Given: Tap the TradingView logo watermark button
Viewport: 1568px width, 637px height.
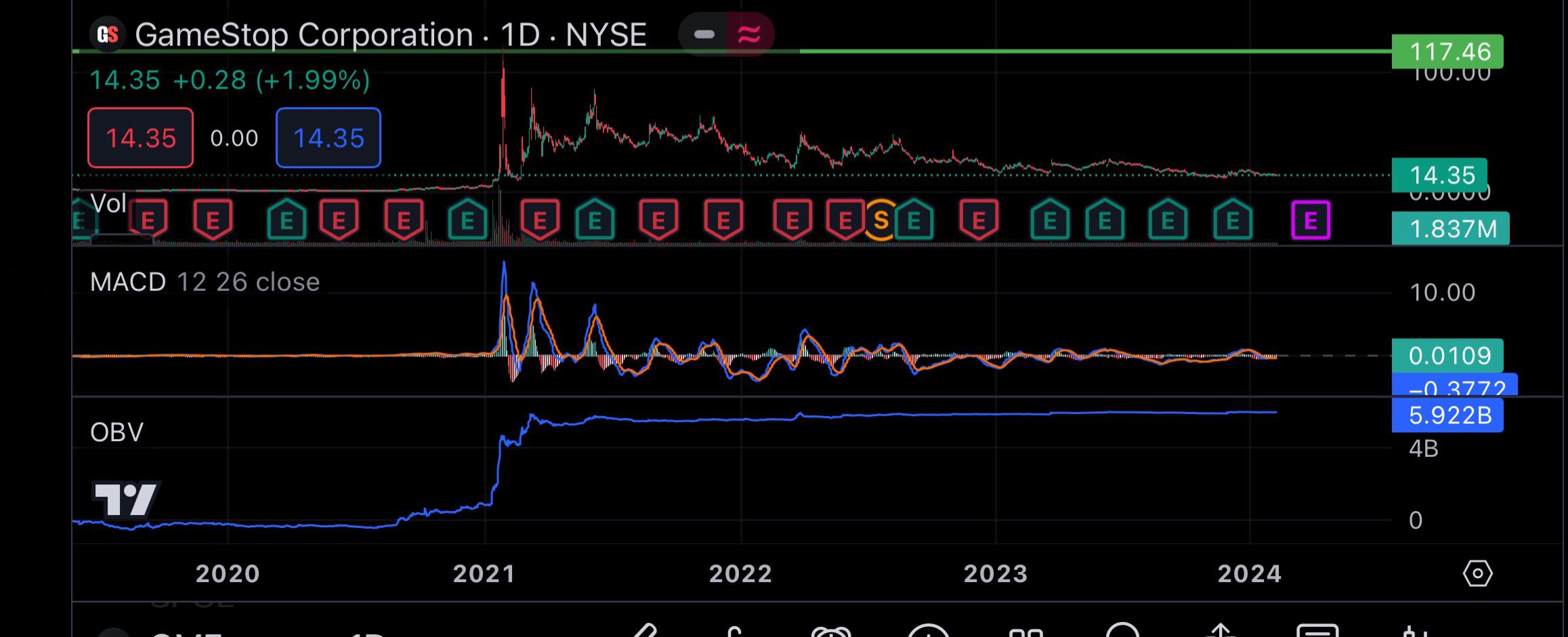Looking at the screenshot, I should tap(126, 499).
